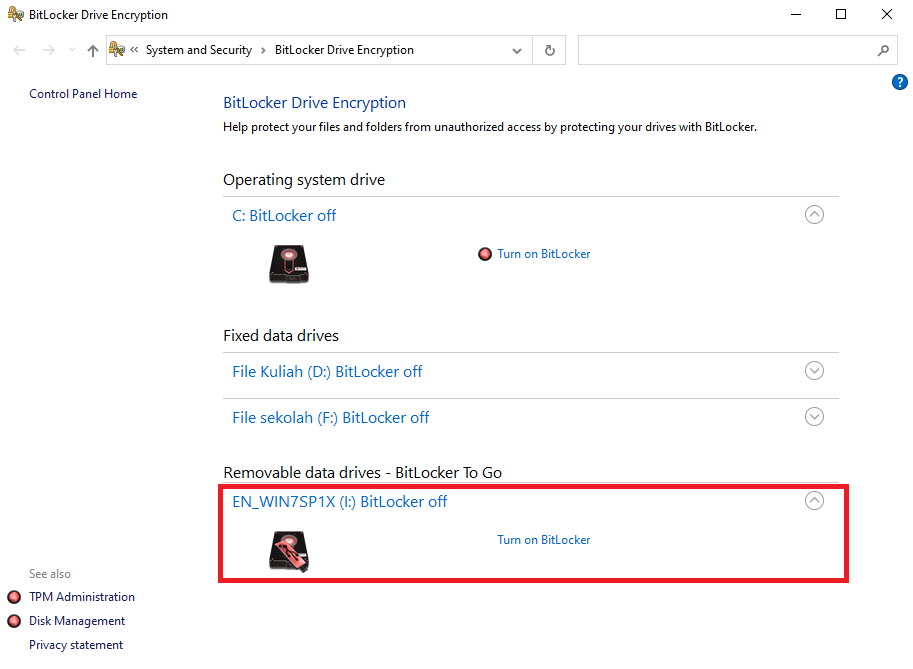Open Control Panel Home
The image size is (913, 669).
tap(83, 94)
